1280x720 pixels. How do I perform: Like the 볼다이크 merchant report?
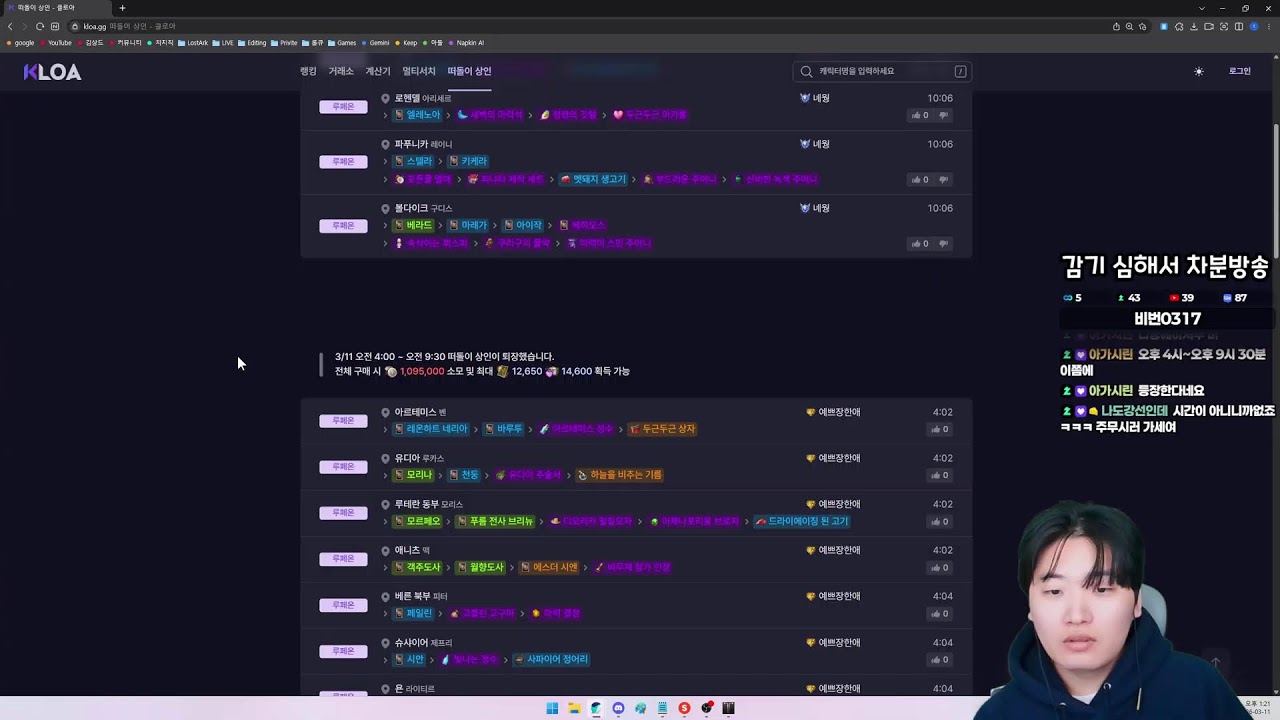(920, 243)
